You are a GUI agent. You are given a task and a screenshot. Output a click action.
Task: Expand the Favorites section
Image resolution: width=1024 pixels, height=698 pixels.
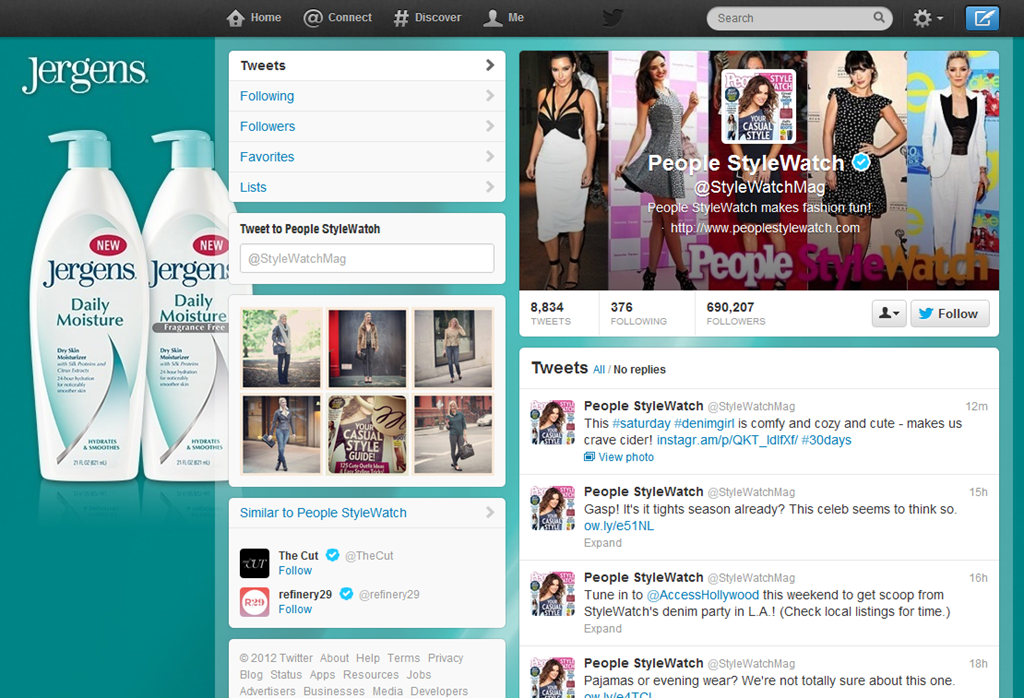267,157
